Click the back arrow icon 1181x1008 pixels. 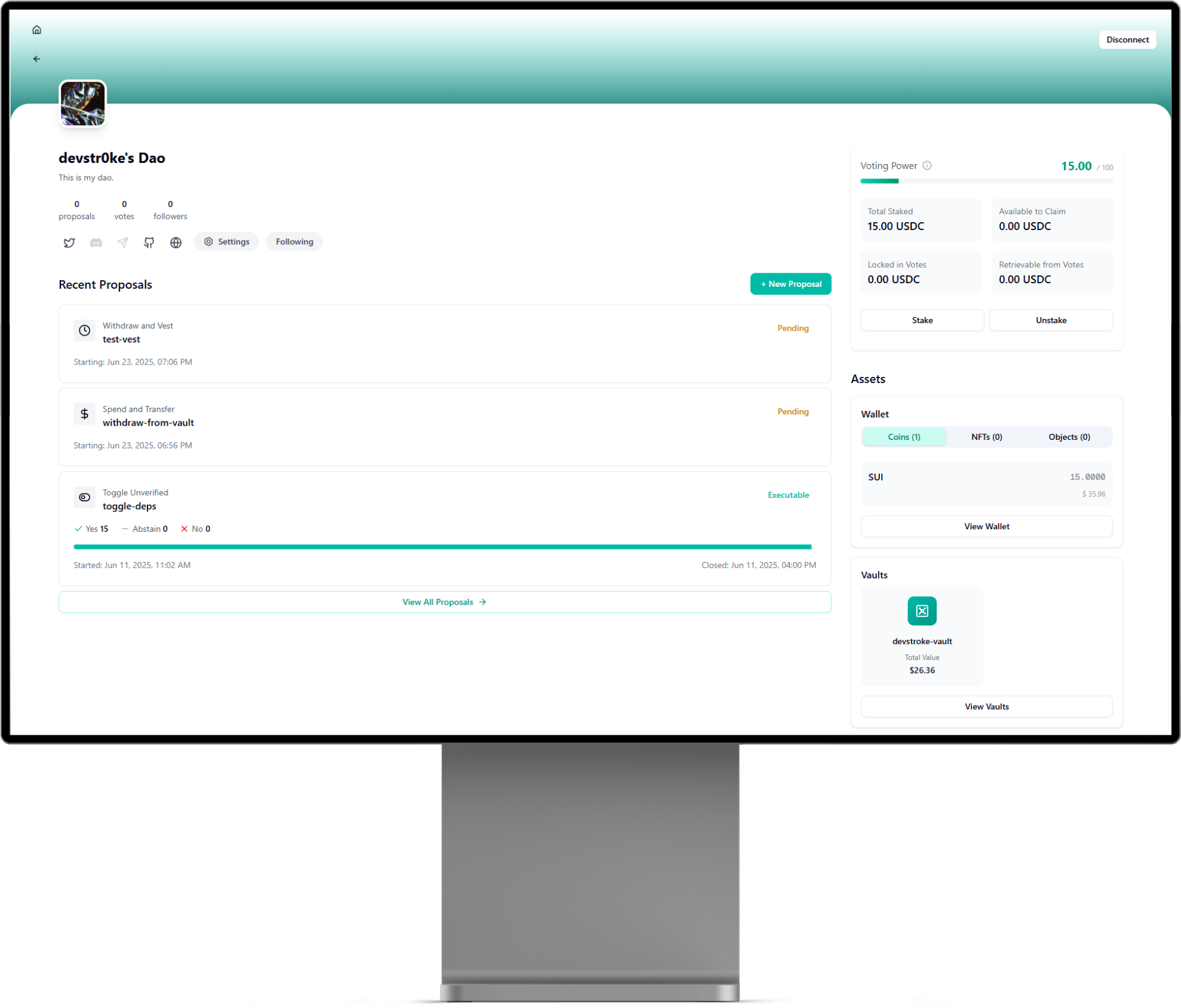[37, 59]
